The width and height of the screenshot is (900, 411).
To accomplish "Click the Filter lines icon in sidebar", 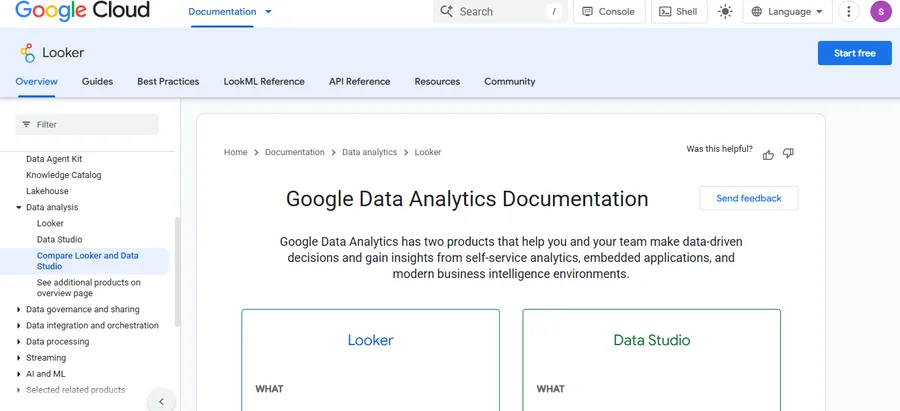I will (26, 125).
